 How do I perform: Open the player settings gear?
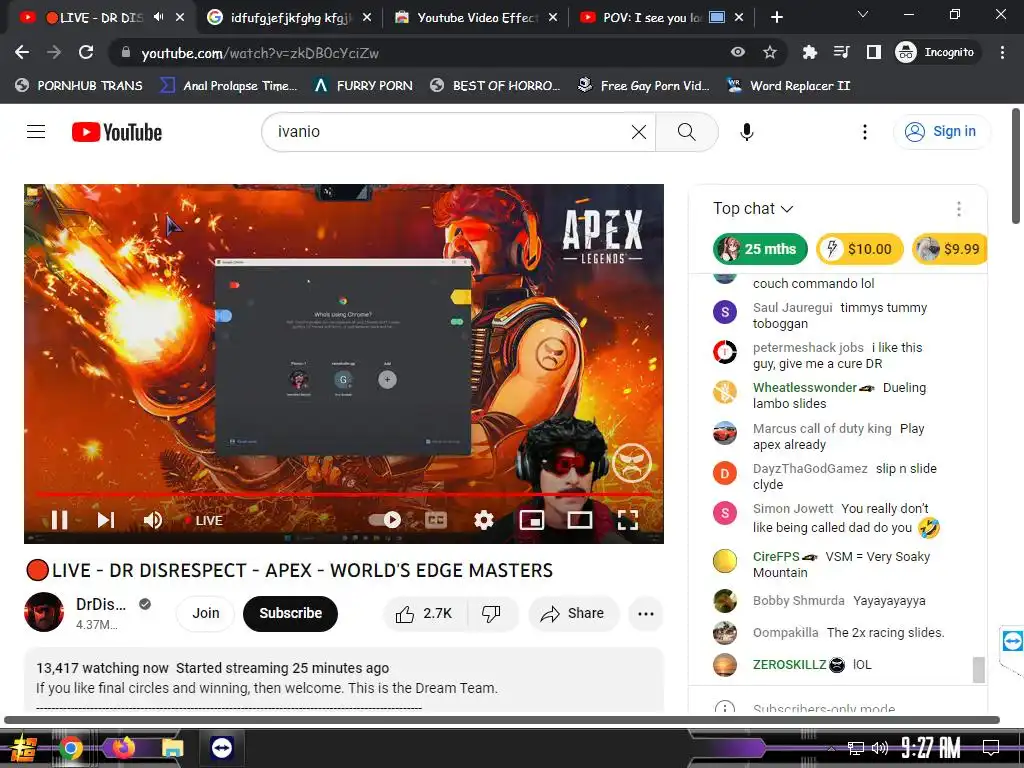(483, 520)
